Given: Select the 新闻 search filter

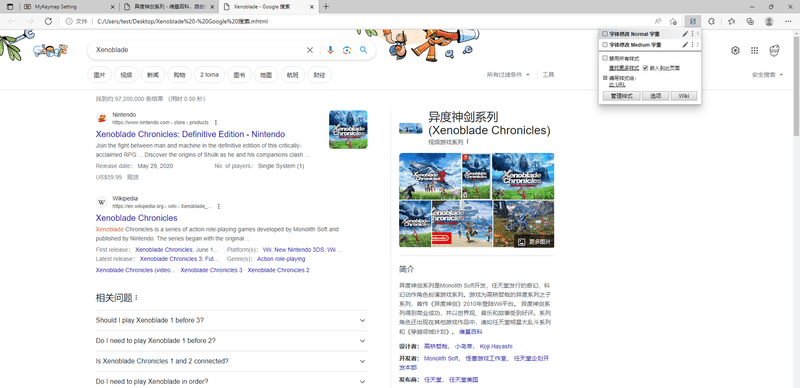Looking at the screenshot, I should tap(153, 75).
